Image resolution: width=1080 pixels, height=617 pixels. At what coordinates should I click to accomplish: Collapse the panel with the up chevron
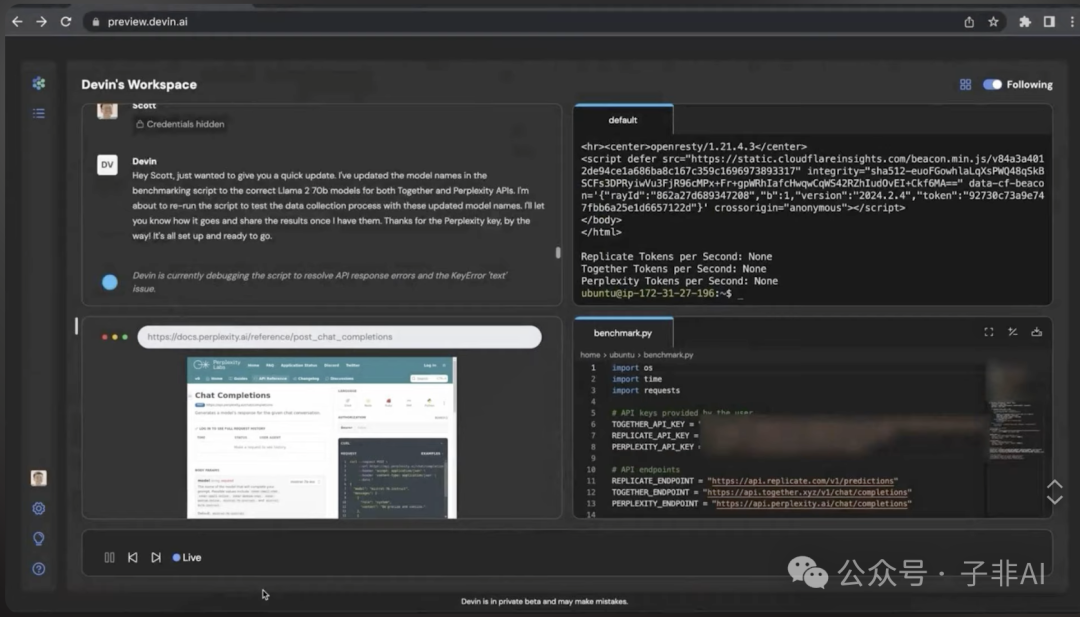click(x=1055, y=485)
